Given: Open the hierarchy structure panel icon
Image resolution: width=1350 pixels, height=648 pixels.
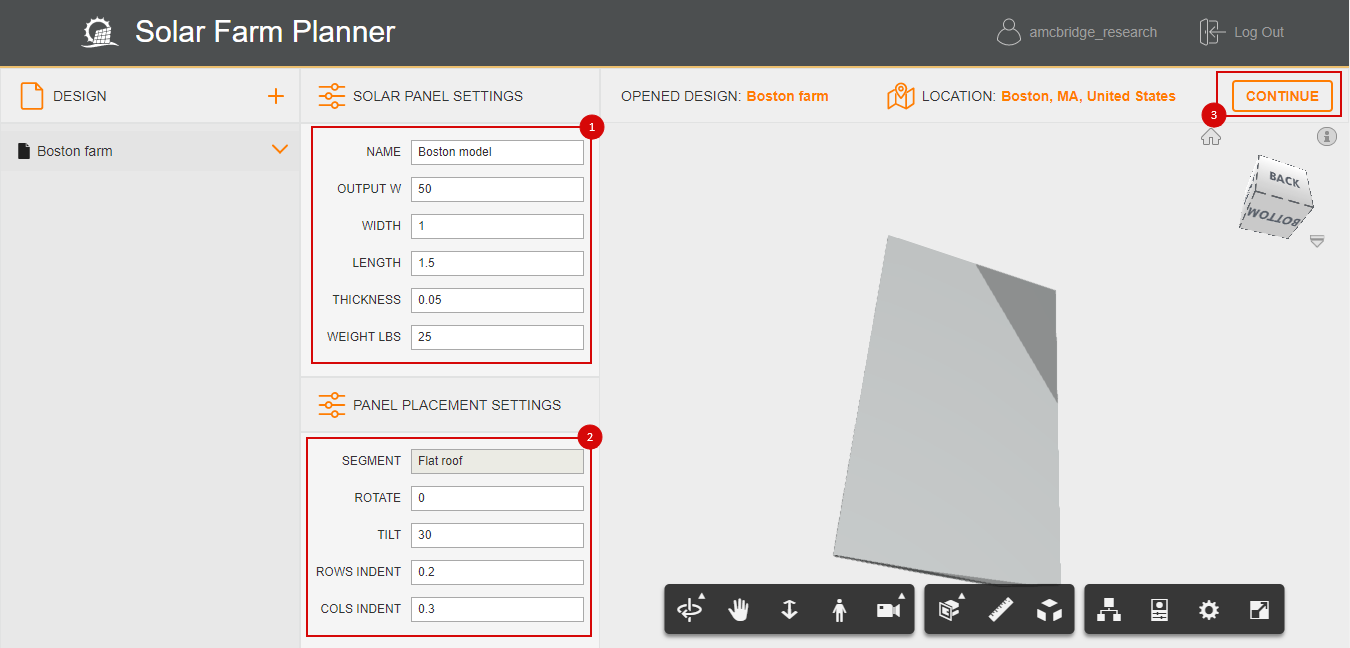Looking at the screenshot, I should pyautogui.click(x=1109, y=609).
